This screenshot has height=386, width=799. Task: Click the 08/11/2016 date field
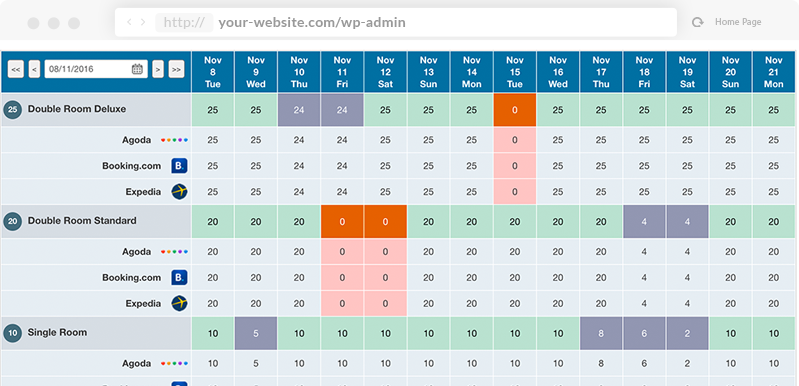(96, 69)
